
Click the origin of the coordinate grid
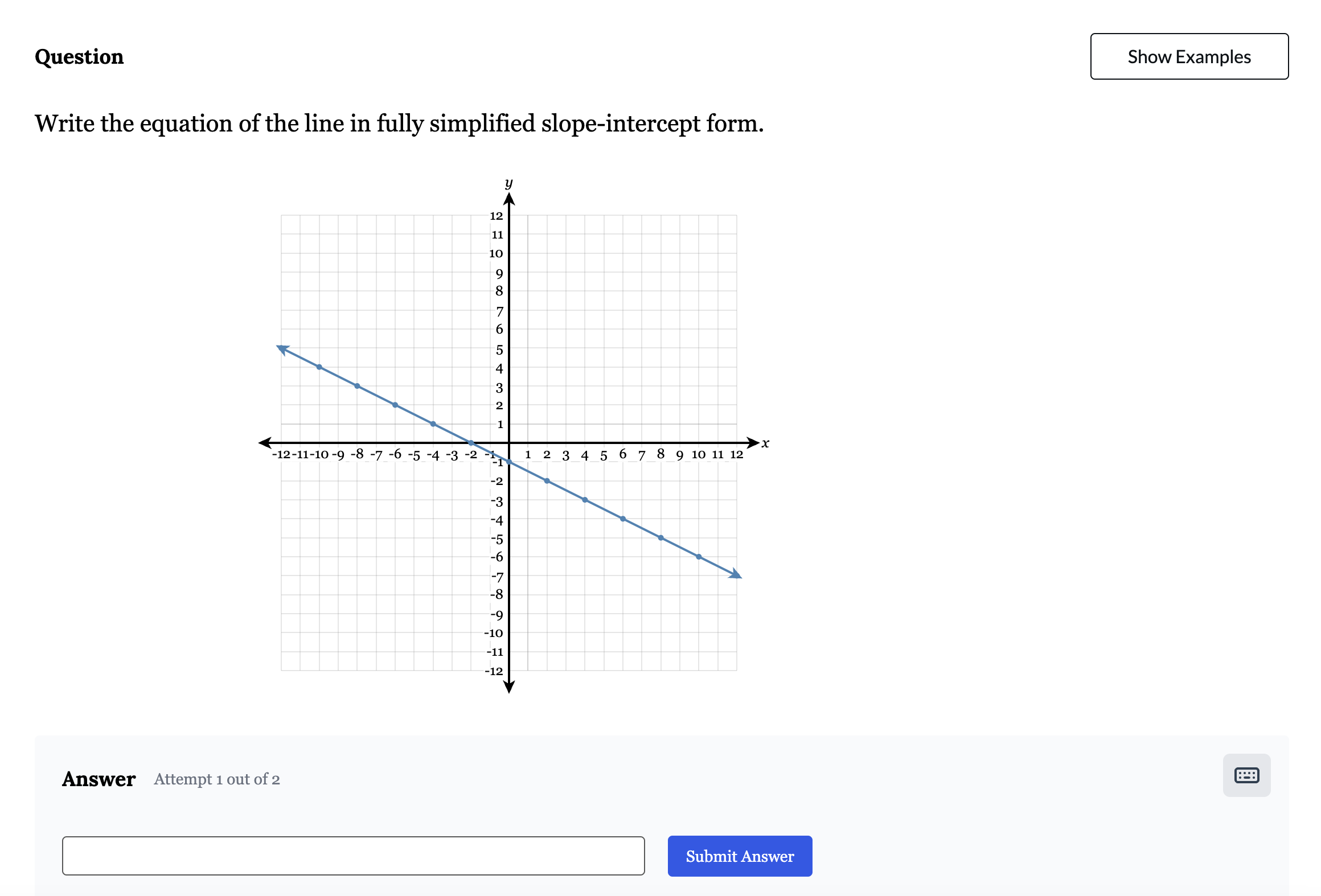pyautogui.click(x=508, y=443)
